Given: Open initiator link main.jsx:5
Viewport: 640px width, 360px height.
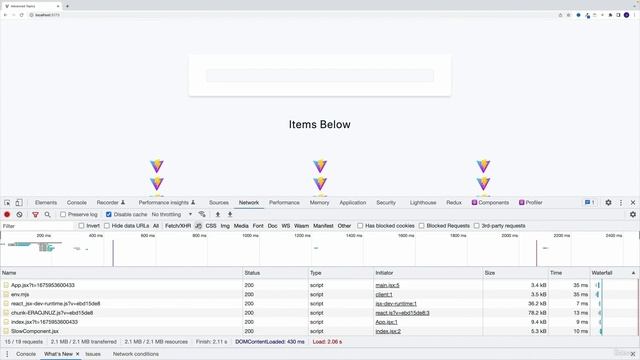Looking at the screenshot, I should (387, 285).
